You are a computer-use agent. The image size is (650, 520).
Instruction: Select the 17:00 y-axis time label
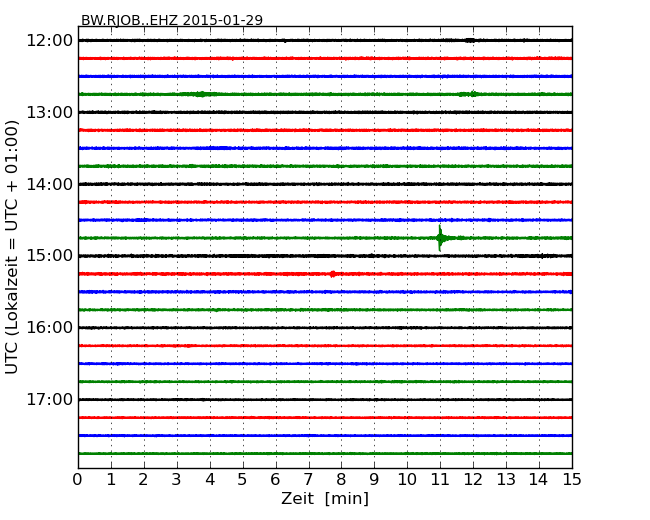click(x=50, y=399)
